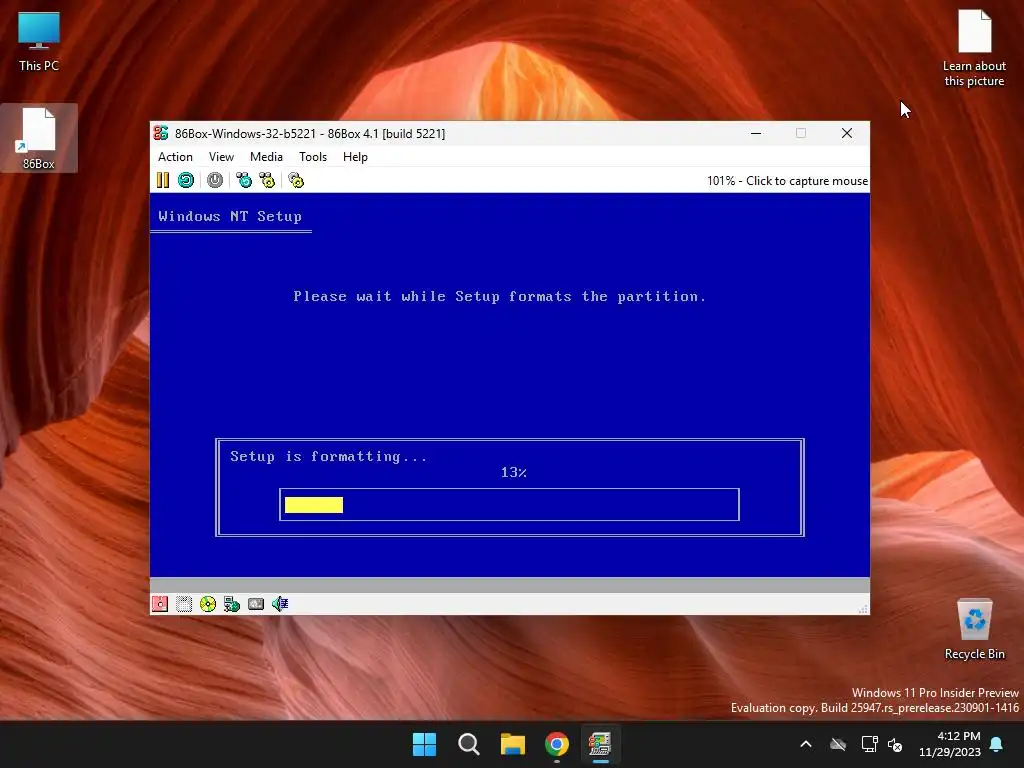Click the network display tray icon
Viewport: 1024px width, 768px height.
(x=869, y=744)
